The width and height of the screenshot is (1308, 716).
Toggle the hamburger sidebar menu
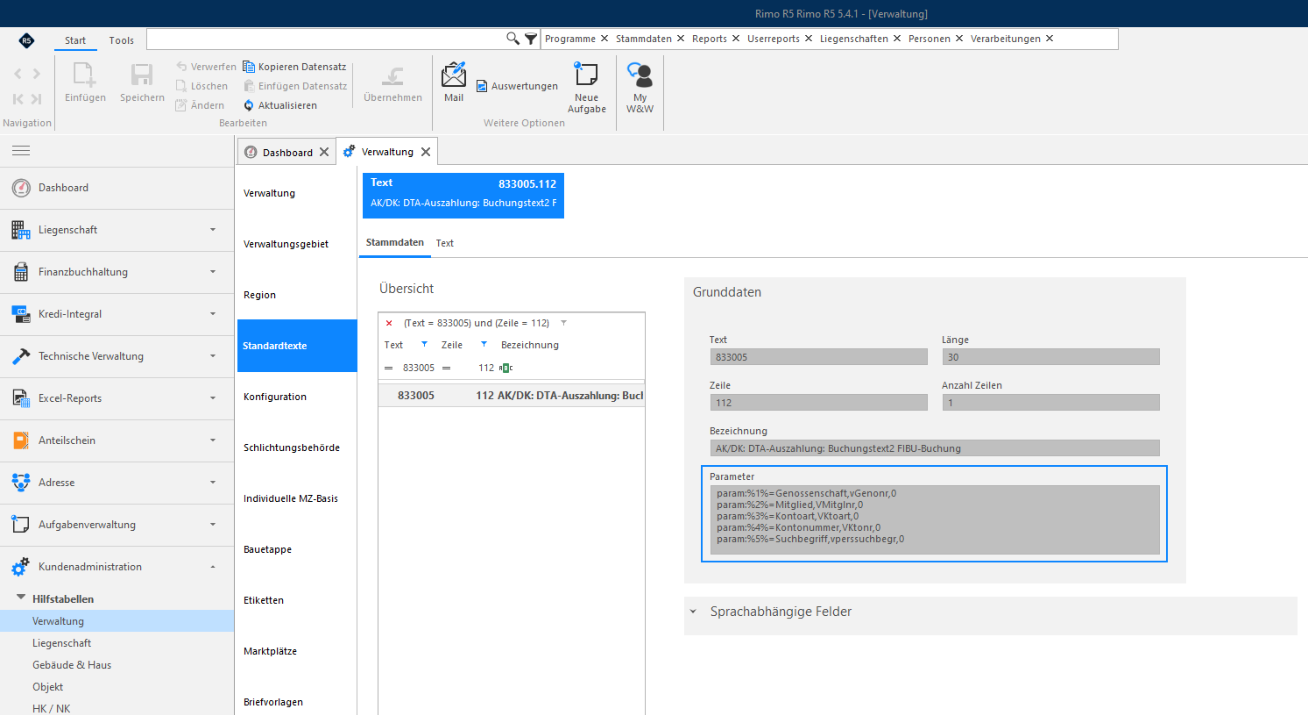pyautogui.click(x=21, y=151)
